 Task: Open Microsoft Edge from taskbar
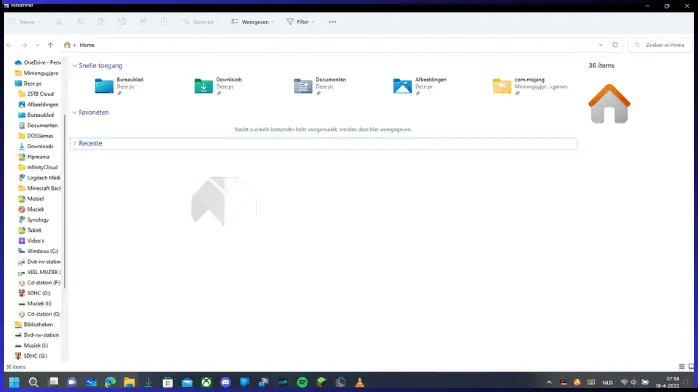pyautogui.click(x=110, y=382)
